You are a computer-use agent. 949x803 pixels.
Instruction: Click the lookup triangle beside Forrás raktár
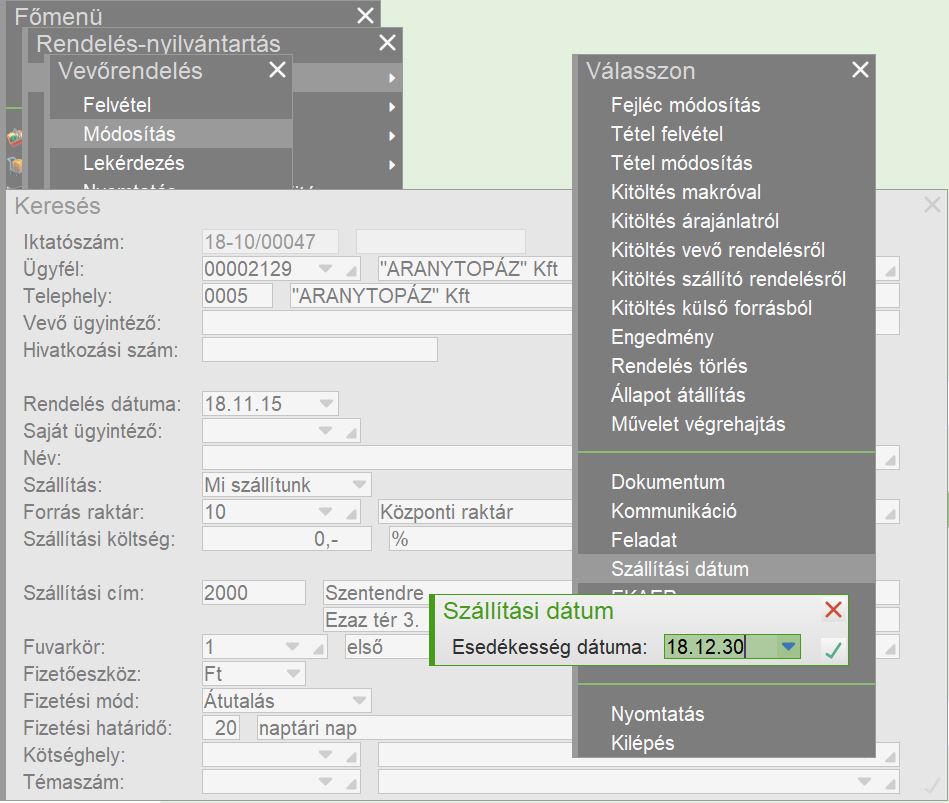[351, 514]
